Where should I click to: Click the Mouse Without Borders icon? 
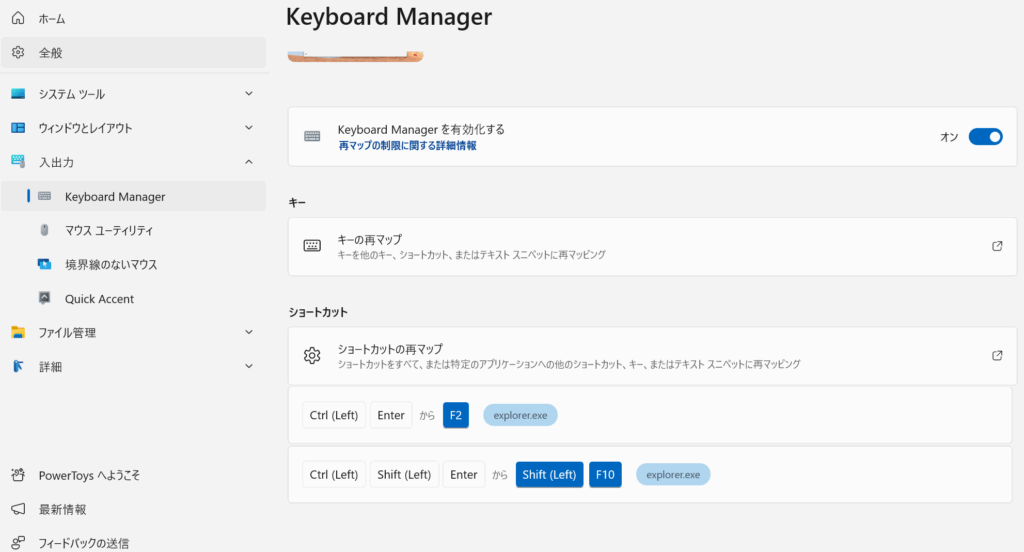(44, 265)
